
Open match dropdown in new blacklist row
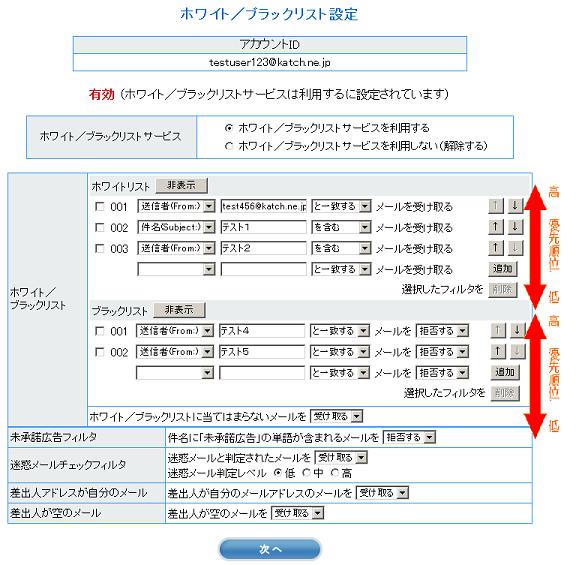[340, 373]
